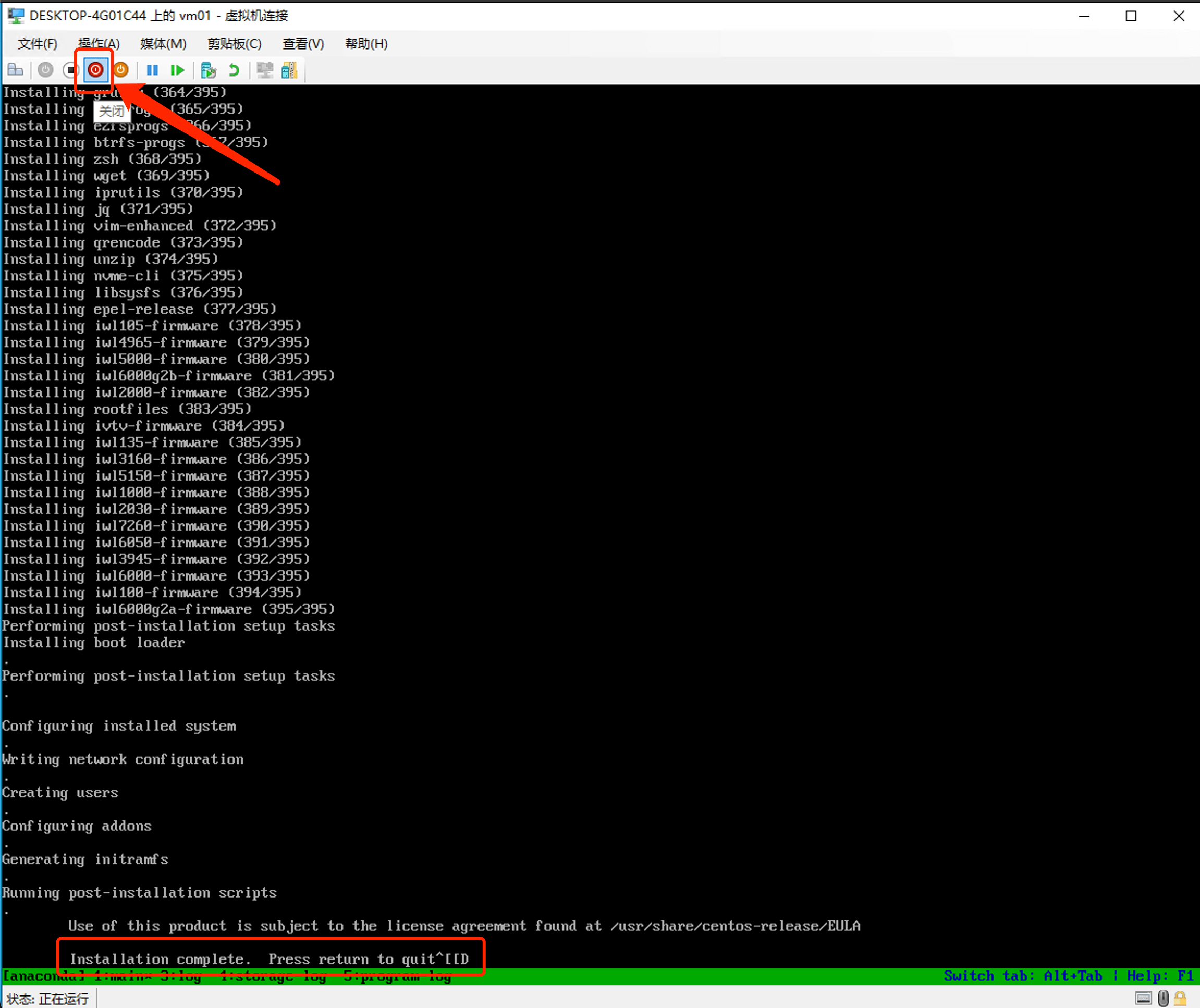Click 'Installing iwl3945-firmware (392/395)' line

coord(156,559)
